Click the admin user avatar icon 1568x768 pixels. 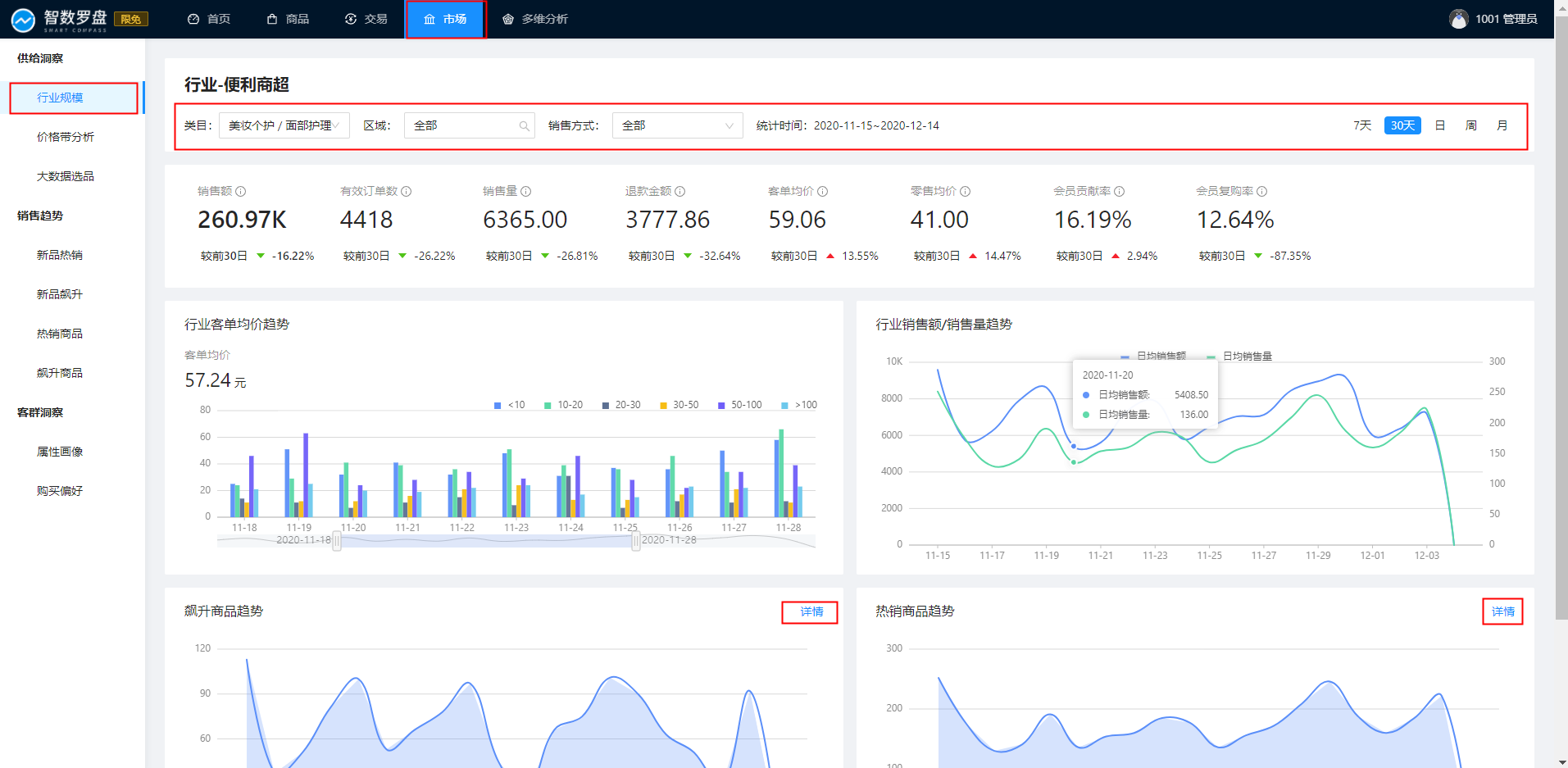[1458, 19]
